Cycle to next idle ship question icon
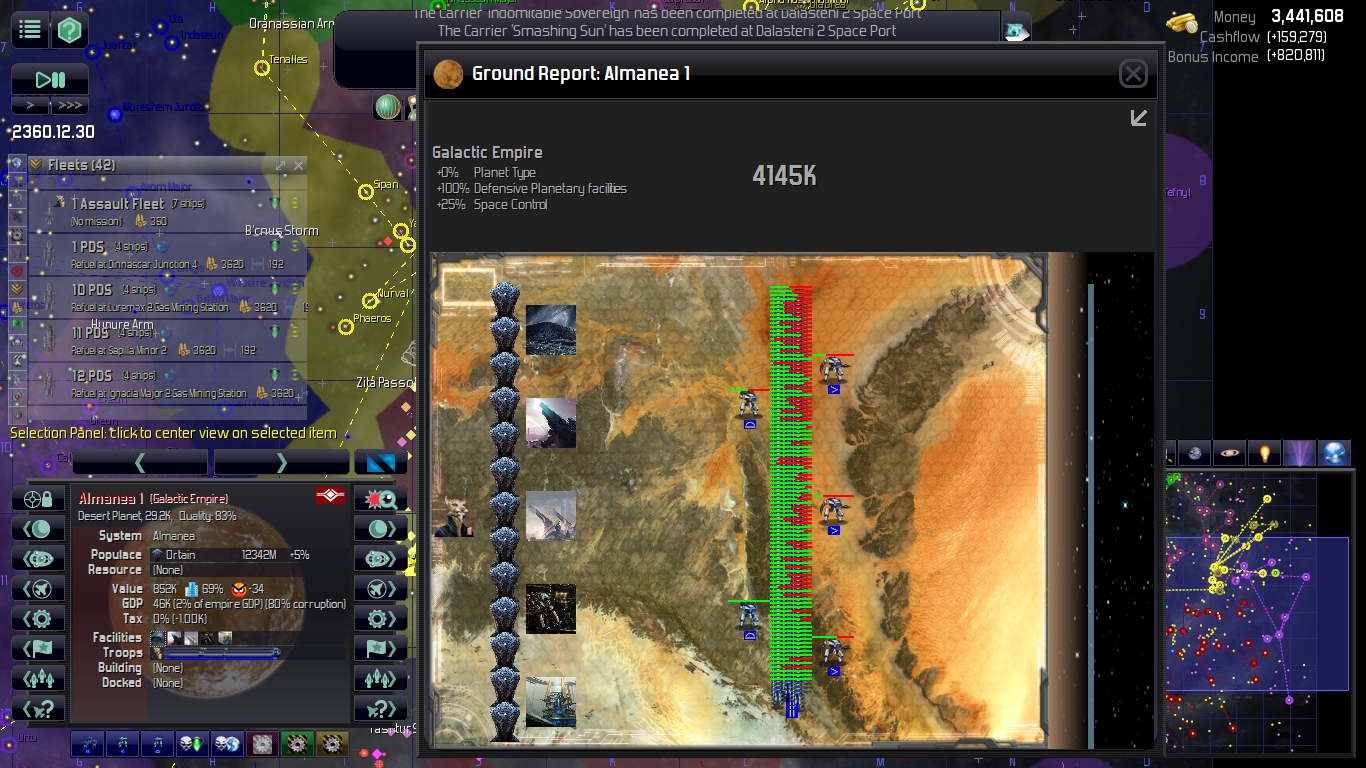The width and height of the screenshot is (1366, 768). coord(381,709)
